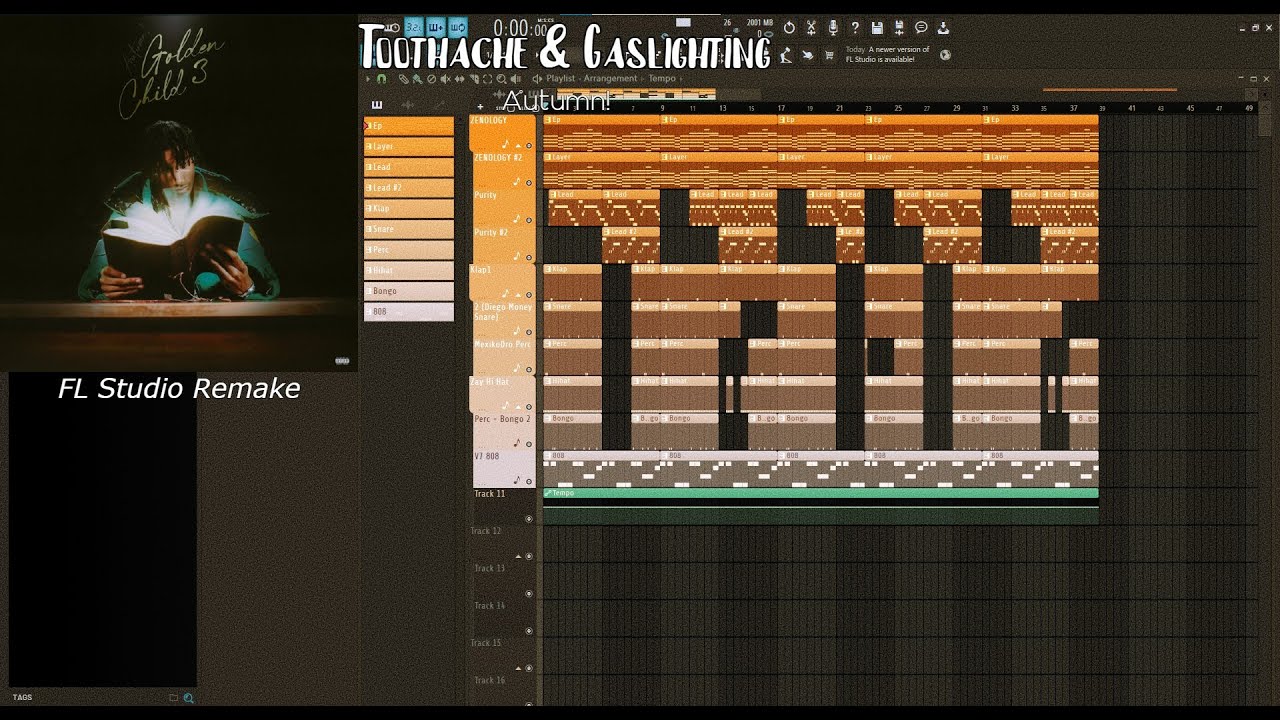1280x720 pixels.
Task: Open the playlist options arrow menu
Action: (368, 79)
